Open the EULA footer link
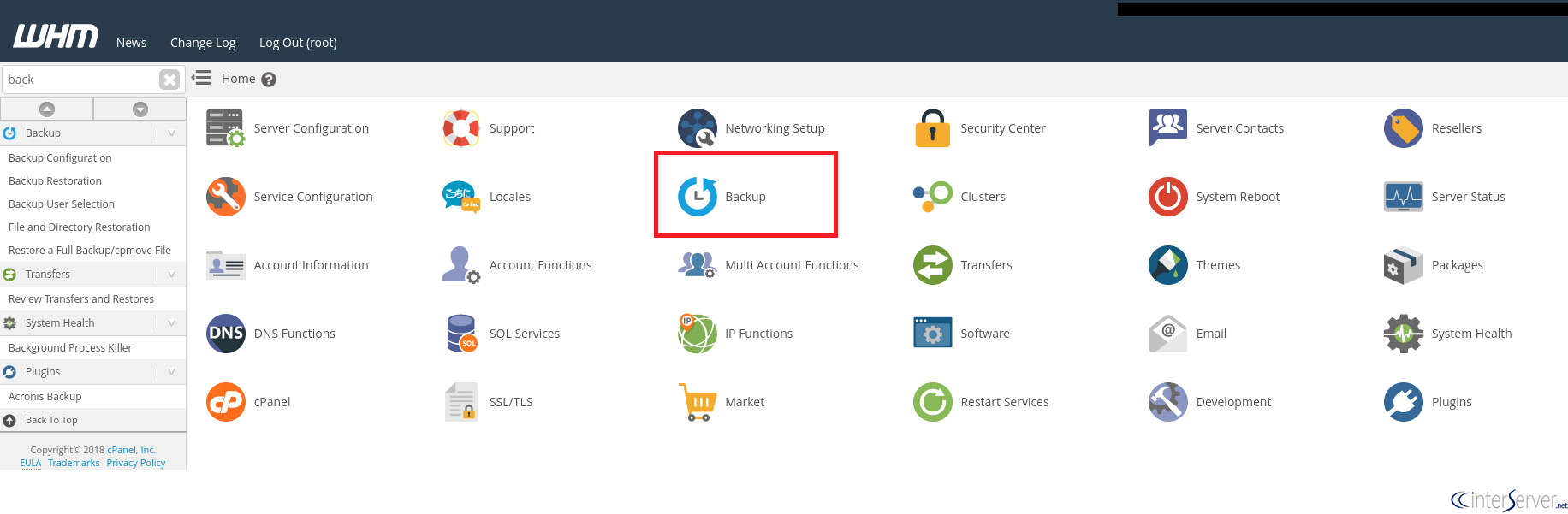 pyautogui.click(x=31, y=463)
